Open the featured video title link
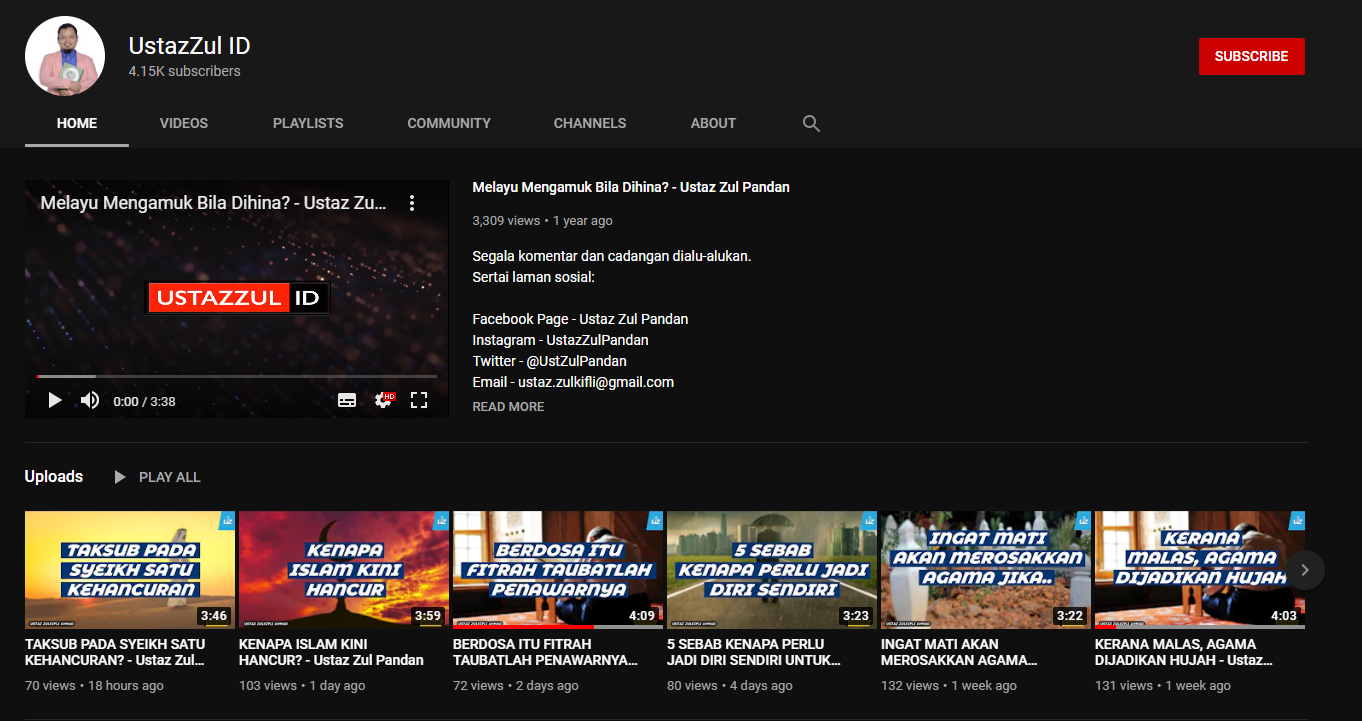1362x721 pixels. [x=631, y=187]
